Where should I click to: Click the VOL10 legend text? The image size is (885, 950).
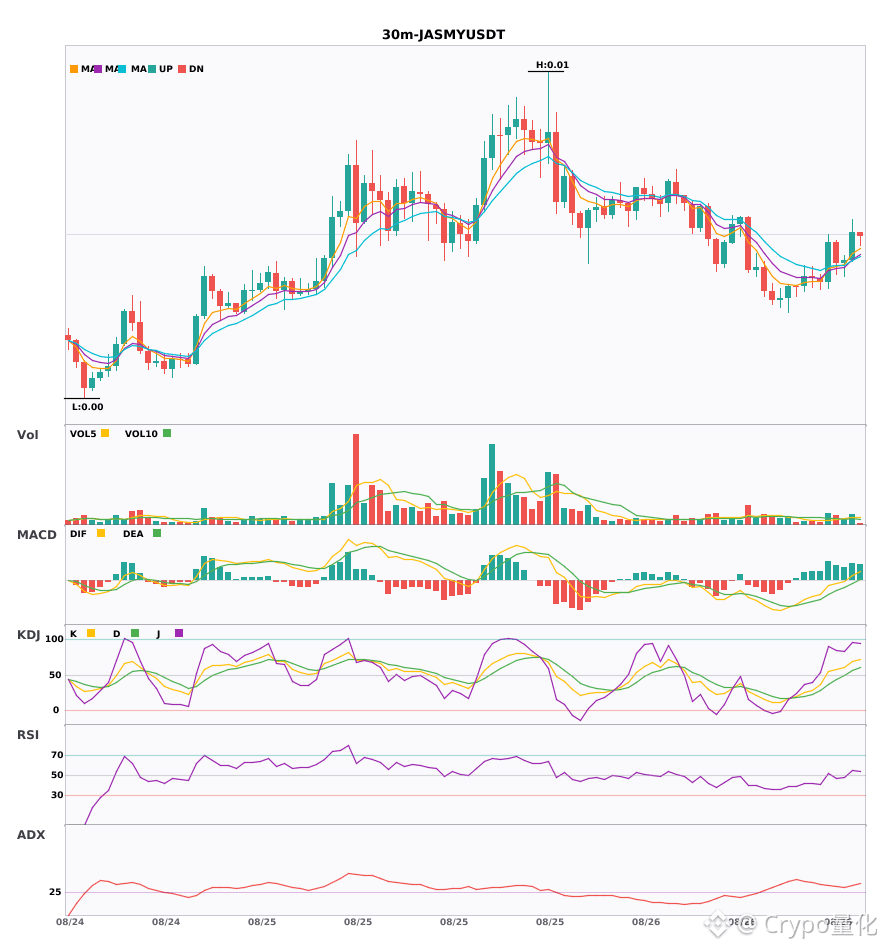[x=141, y=434]
